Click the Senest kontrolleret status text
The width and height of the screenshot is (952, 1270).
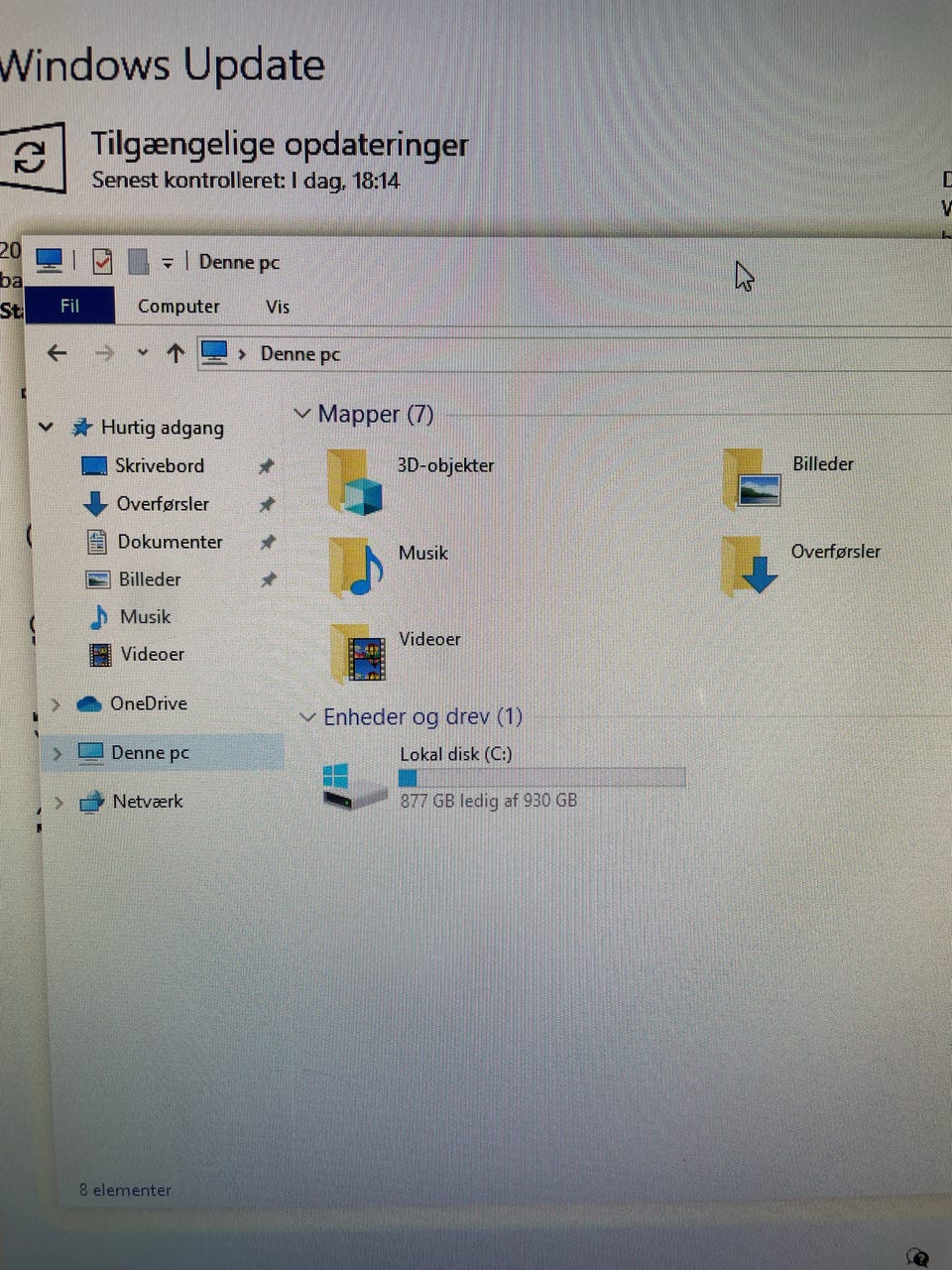click(246, 181)
